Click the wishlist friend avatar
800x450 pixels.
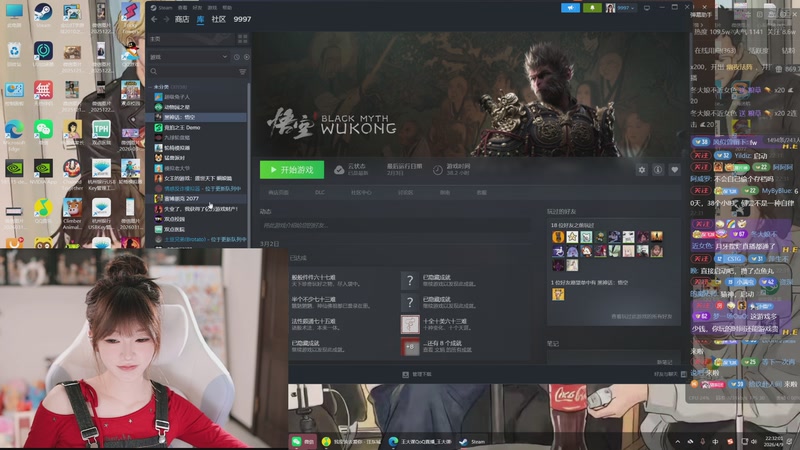point(558,294)
